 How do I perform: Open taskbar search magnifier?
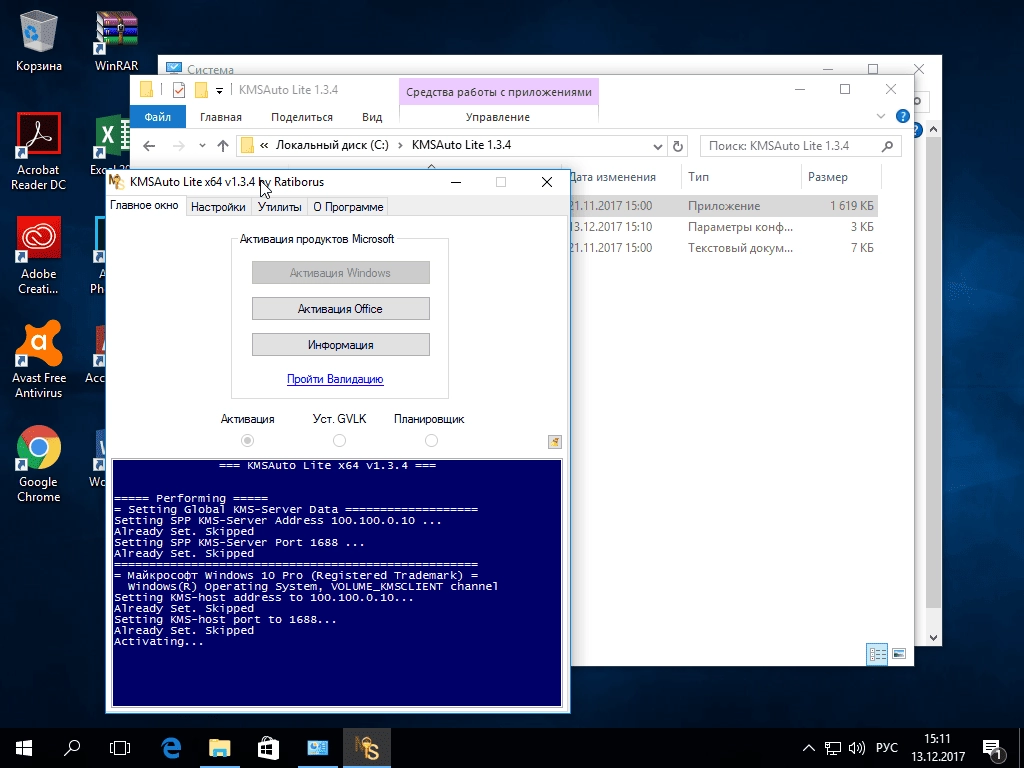point(72,748)
